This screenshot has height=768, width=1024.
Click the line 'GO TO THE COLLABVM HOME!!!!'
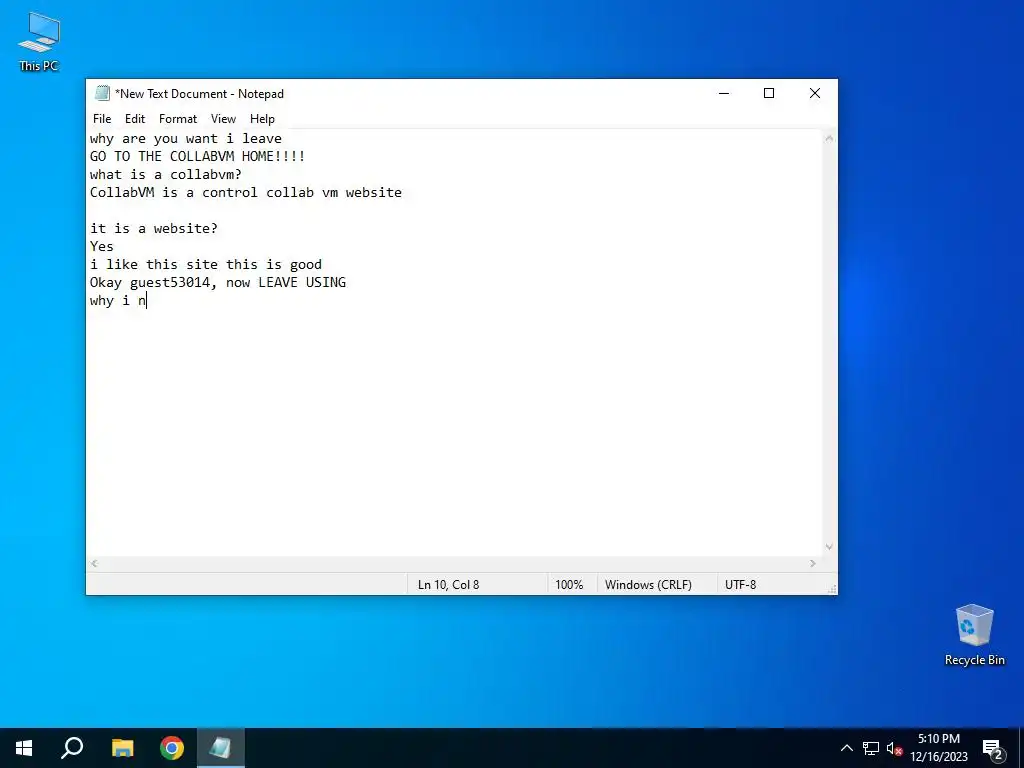[x=197, y=157]
